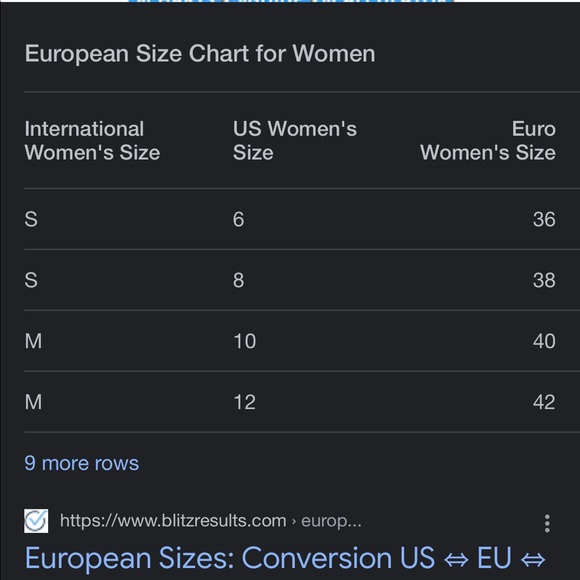
Task: Click the 'US Women's Size' column header
Action: (x=295, y=141)
